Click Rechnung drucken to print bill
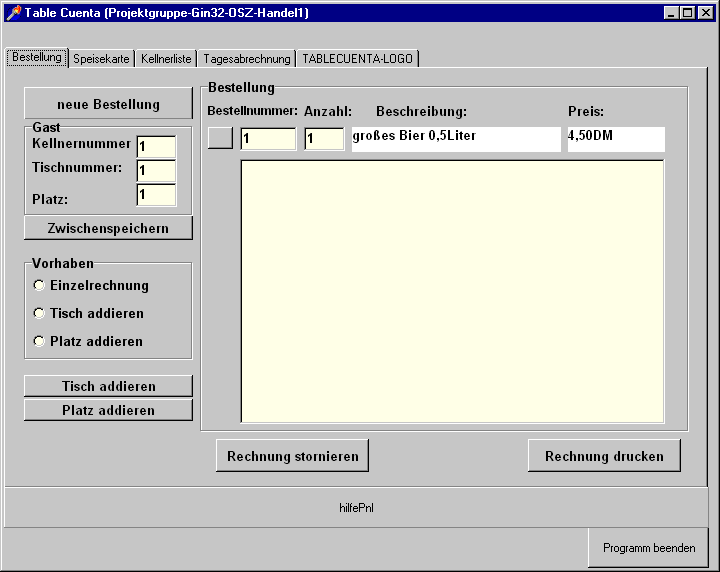Screen dimensions: 720x572 (x=604, y=456)
